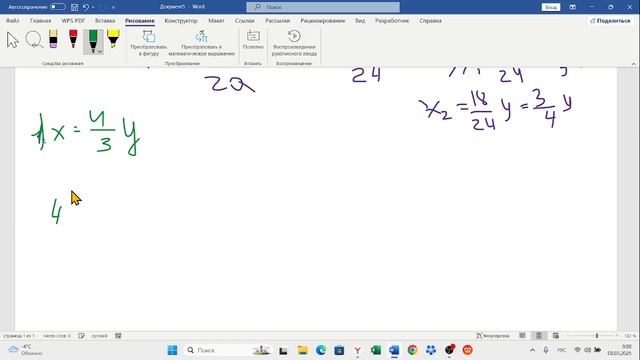Open the WPS PDF tab
The width and height of the screenshot is (640, 360).
[73, 21]
